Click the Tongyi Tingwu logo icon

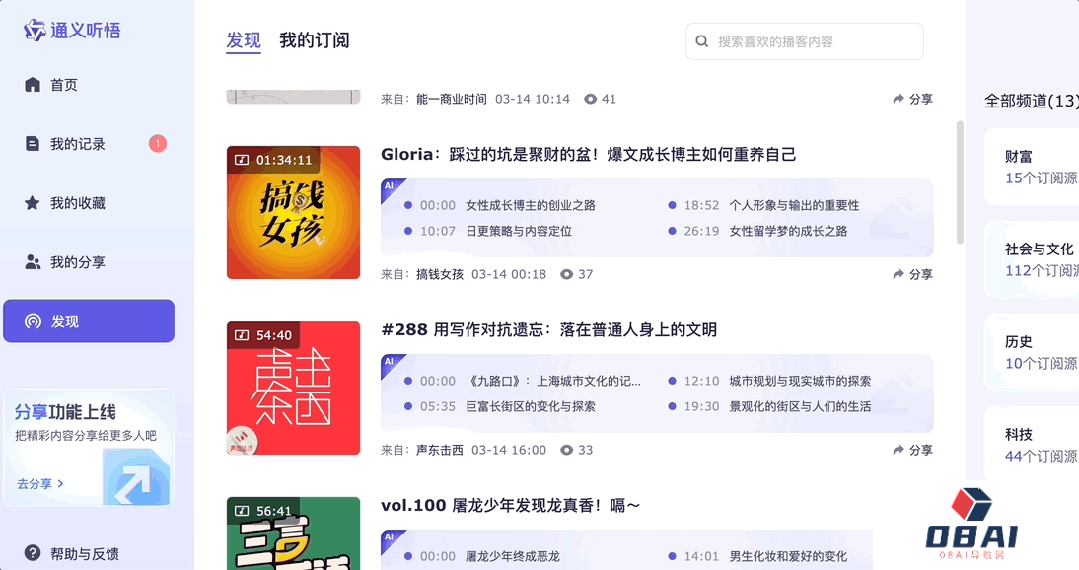tap(35, 30)
